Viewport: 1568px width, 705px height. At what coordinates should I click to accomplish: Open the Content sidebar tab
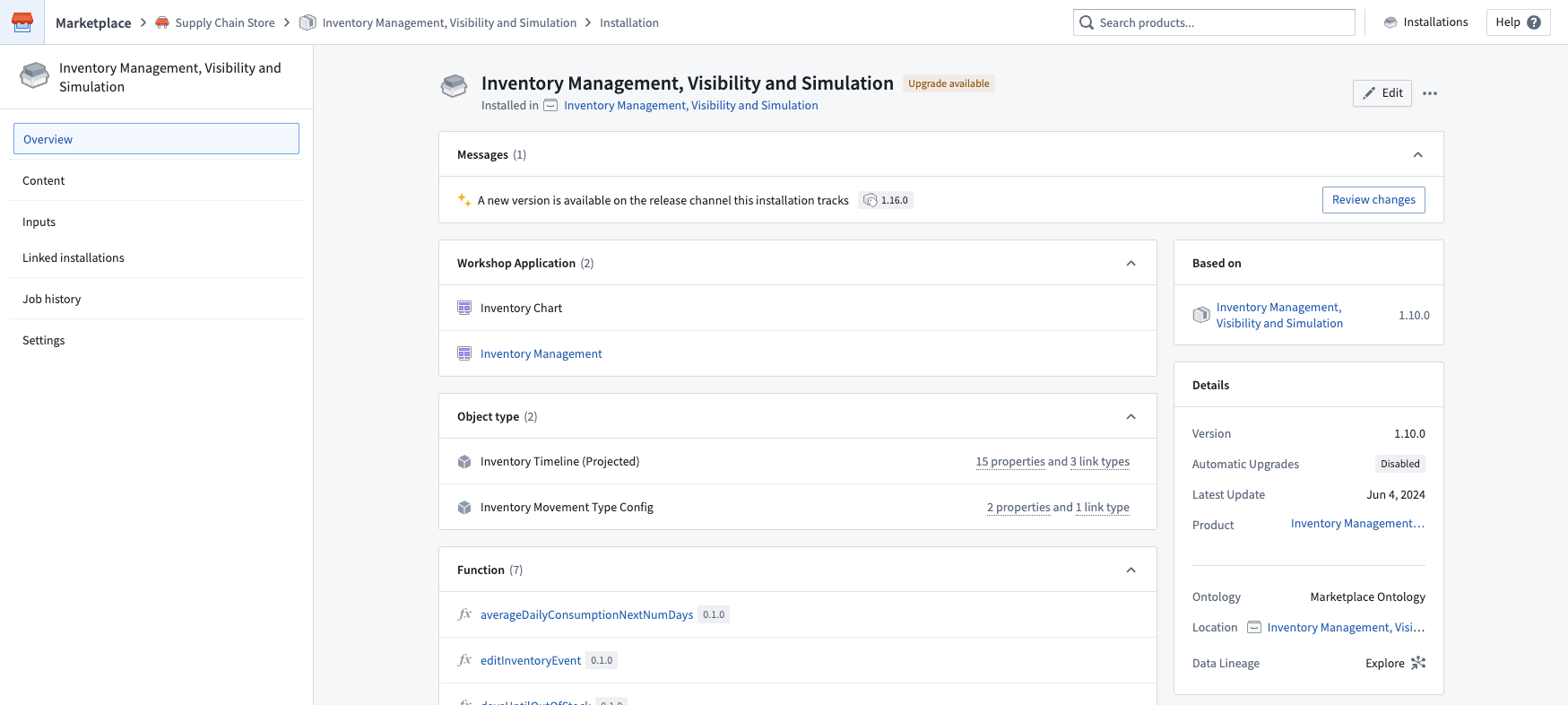[156, 180]
